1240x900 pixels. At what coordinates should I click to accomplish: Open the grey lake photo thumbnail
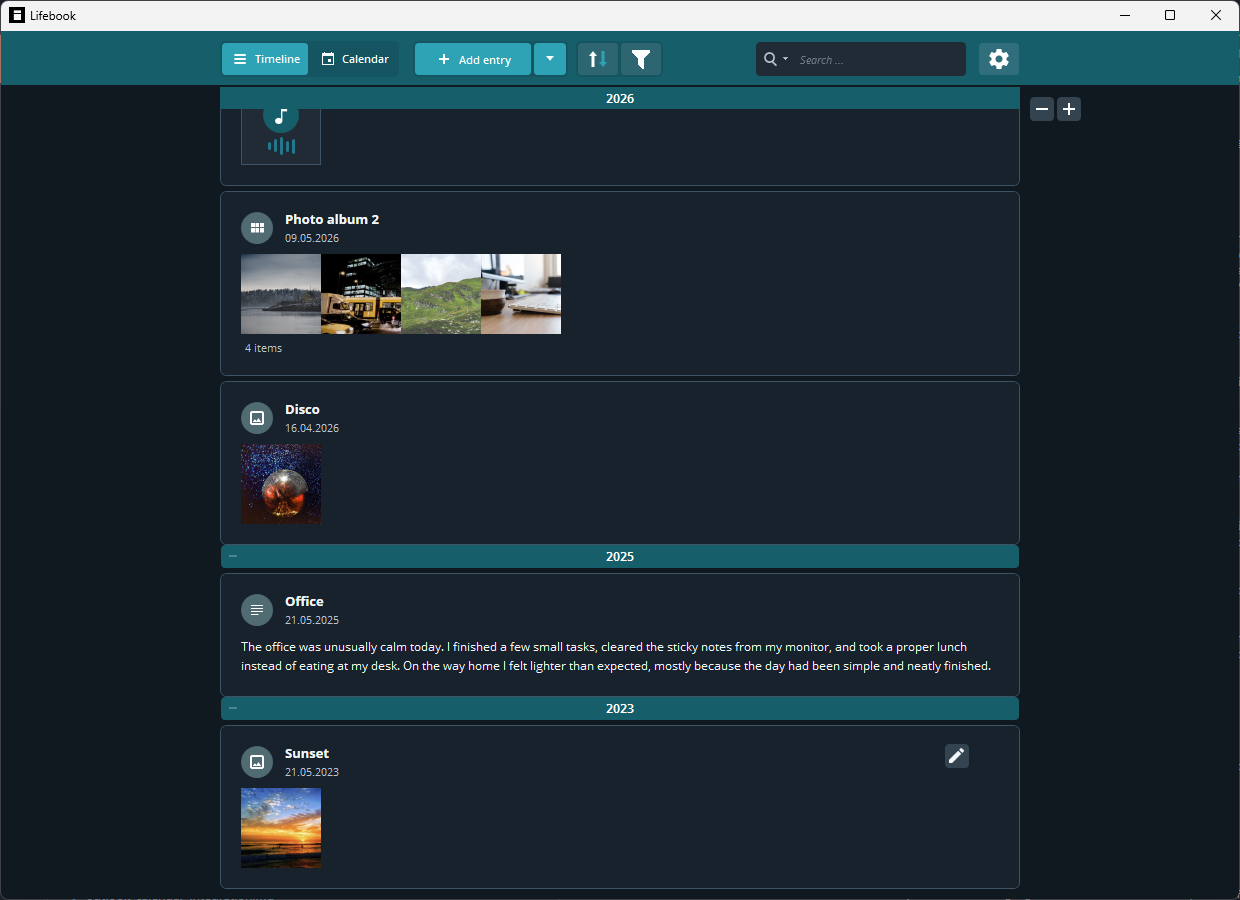tap(281, 294)
